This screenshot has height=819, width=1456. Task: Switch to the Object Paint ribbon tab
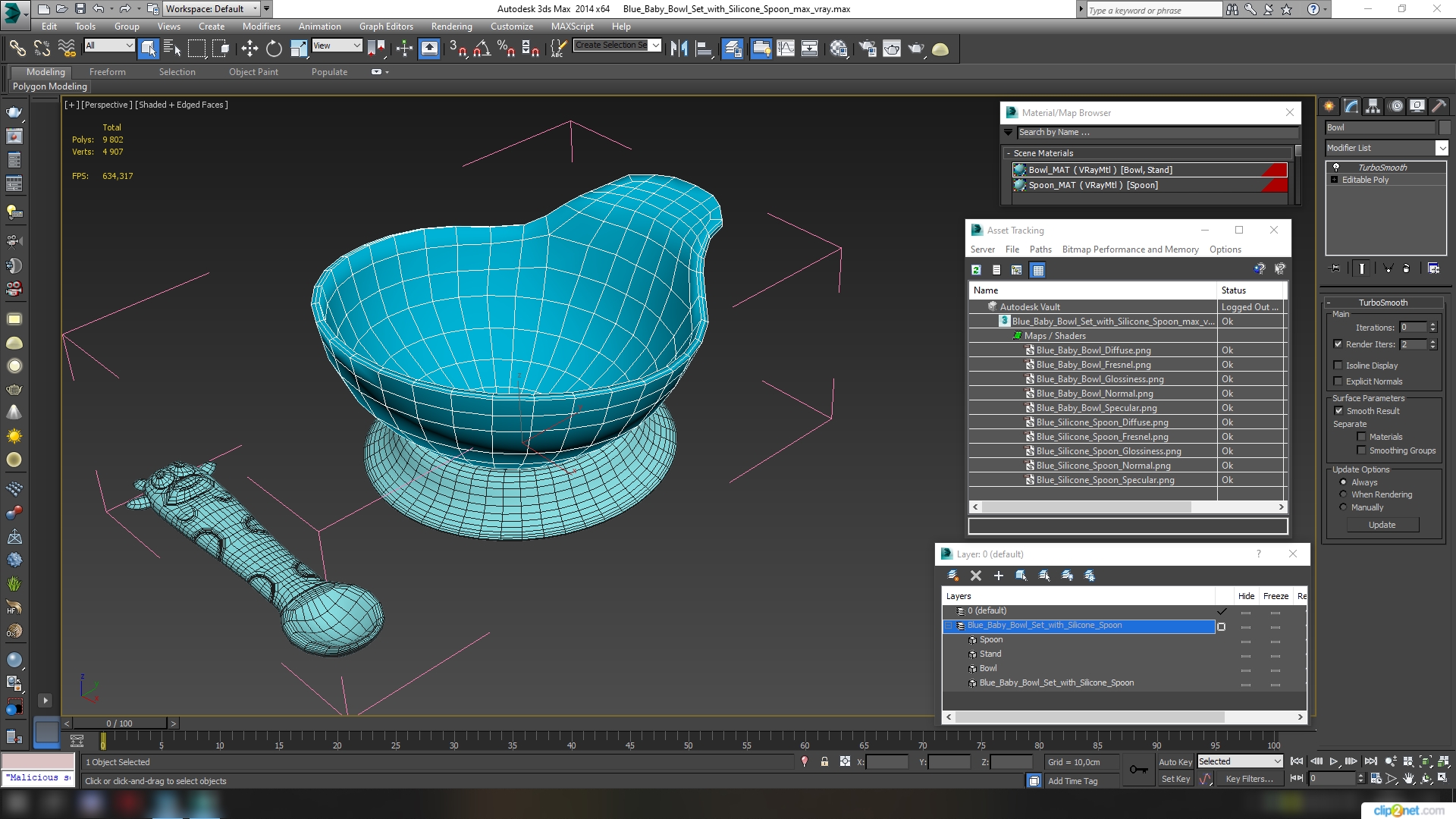pyautogui.click(x=253, y=72)
